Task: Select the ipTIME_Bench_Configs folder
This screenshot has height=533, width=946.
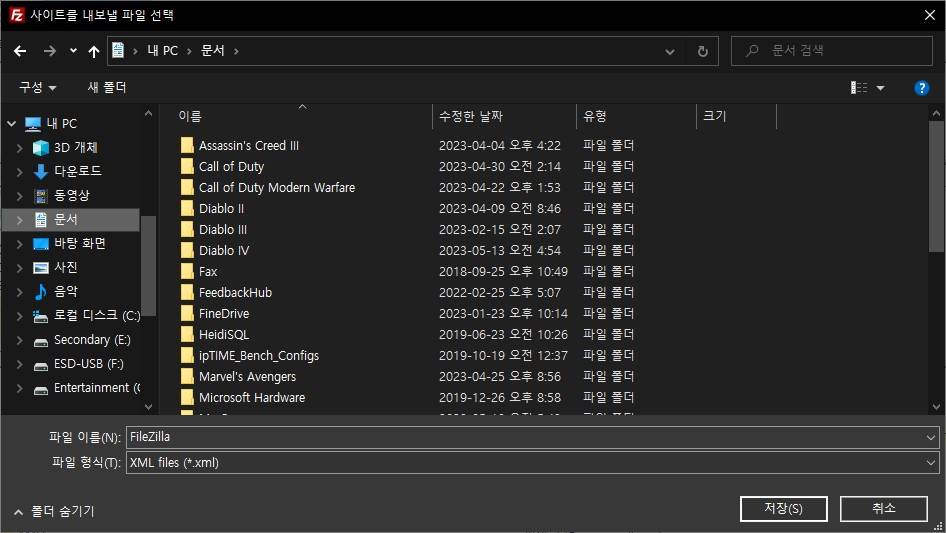Action: [x=259, y=356]
